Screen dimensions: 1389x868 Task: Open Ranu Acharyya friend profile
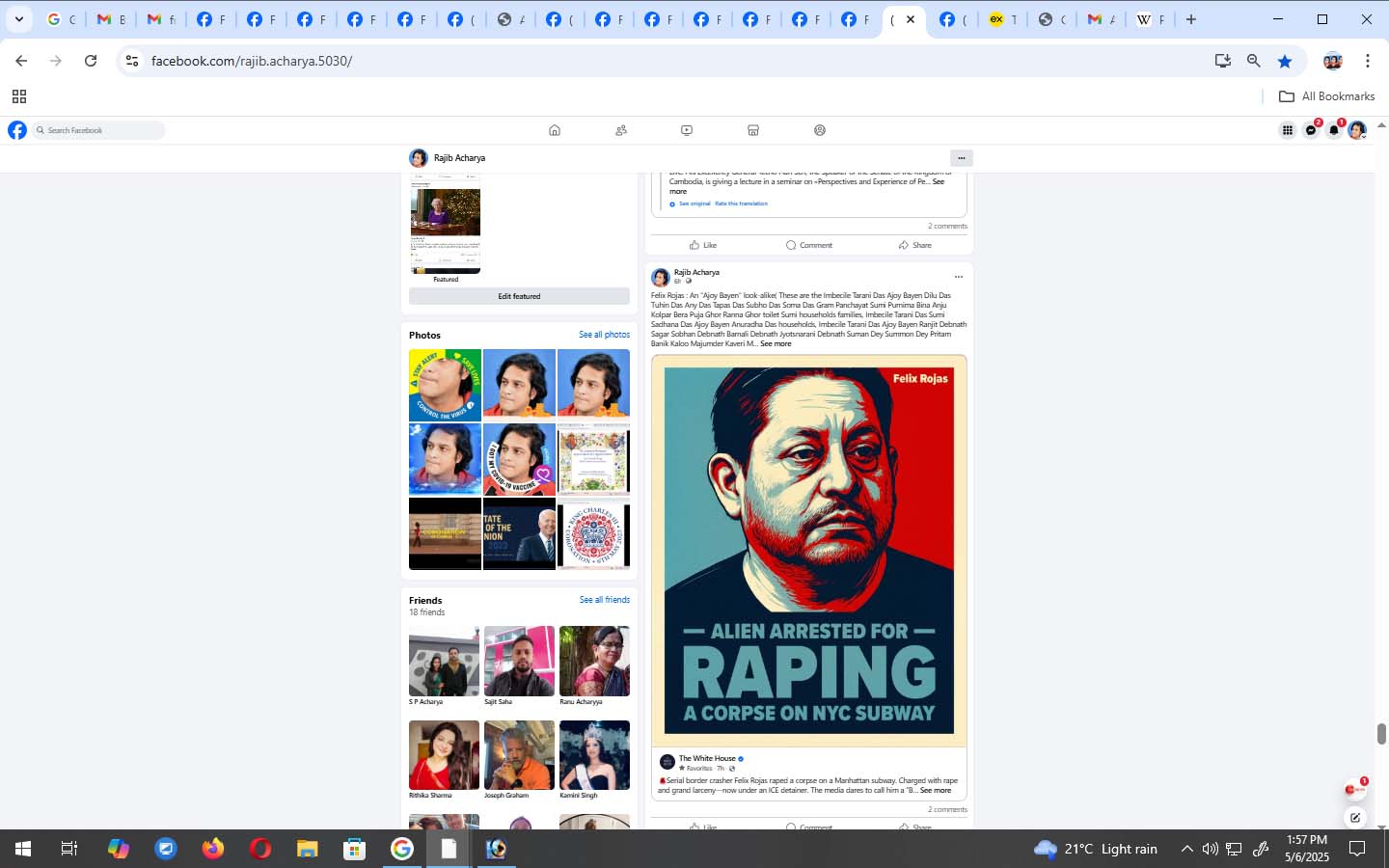point(594,661)
